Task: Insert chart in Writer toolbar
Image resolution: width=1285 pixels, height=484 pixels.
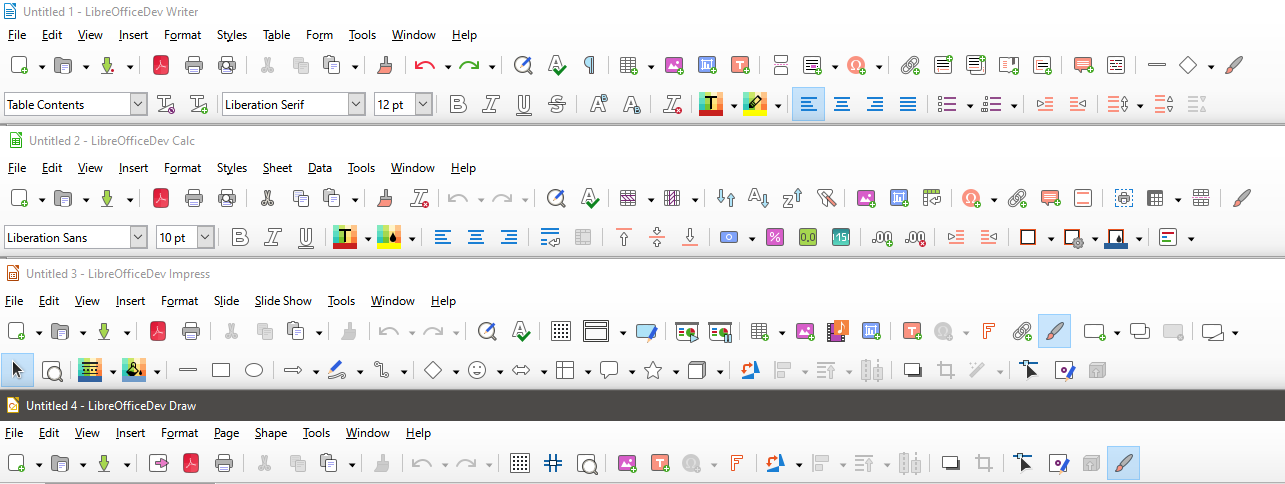Action: (x=707, y=66)
